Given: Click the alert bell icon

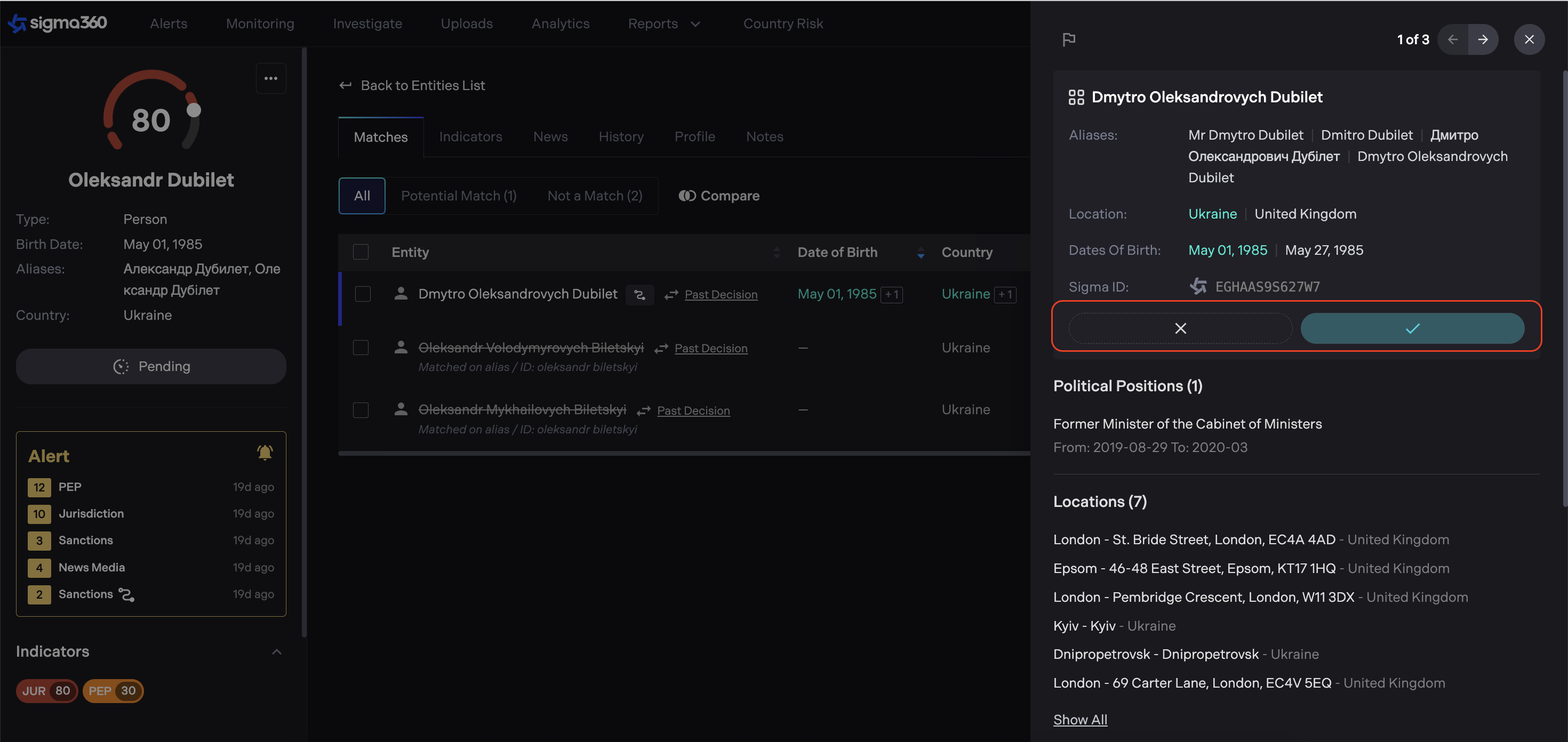Looking at the screenshot, I should (x=265, y=453).
